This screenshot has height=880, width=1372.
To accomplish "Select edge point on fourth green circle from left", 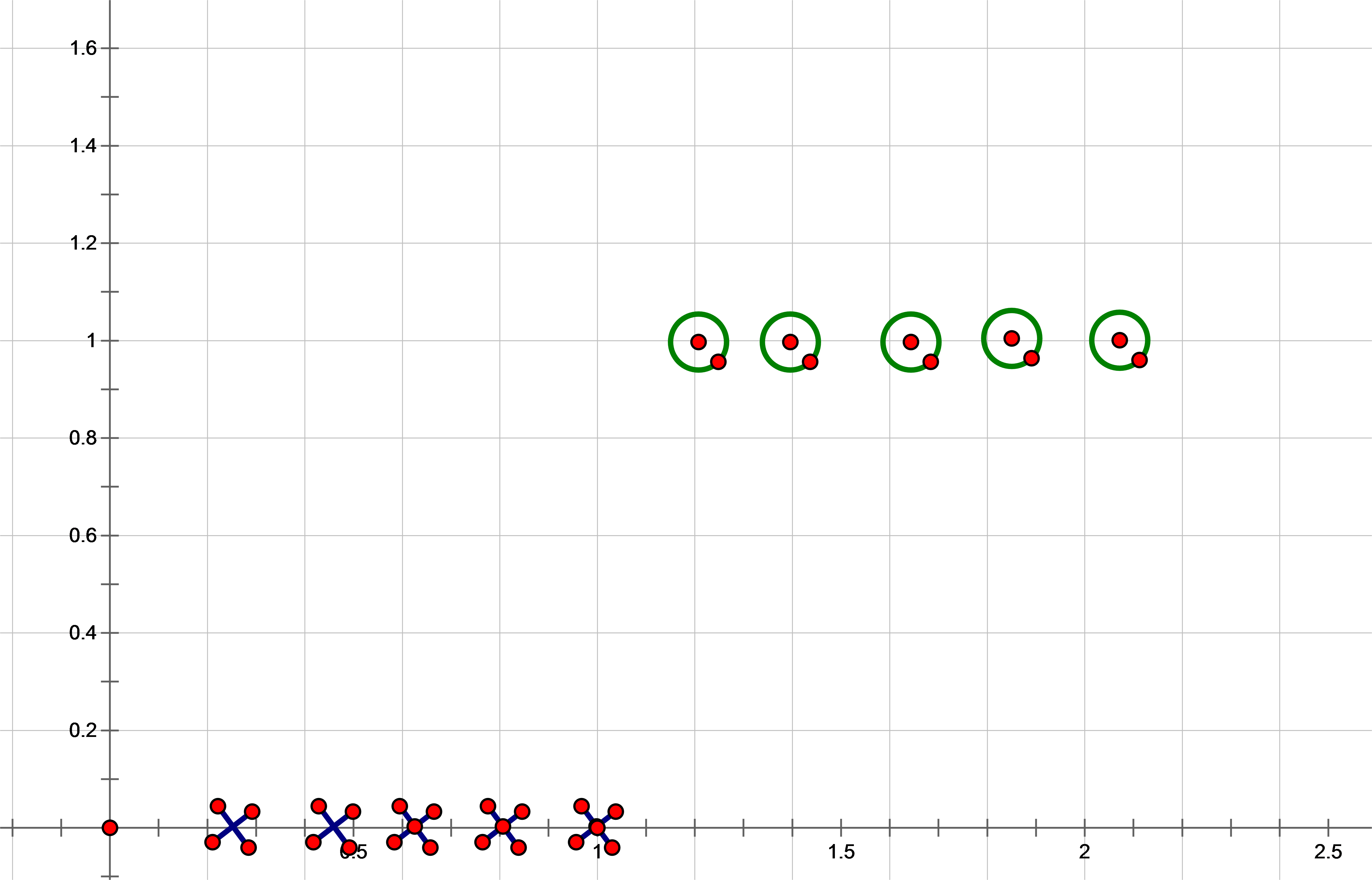I will click(1031, 358).
